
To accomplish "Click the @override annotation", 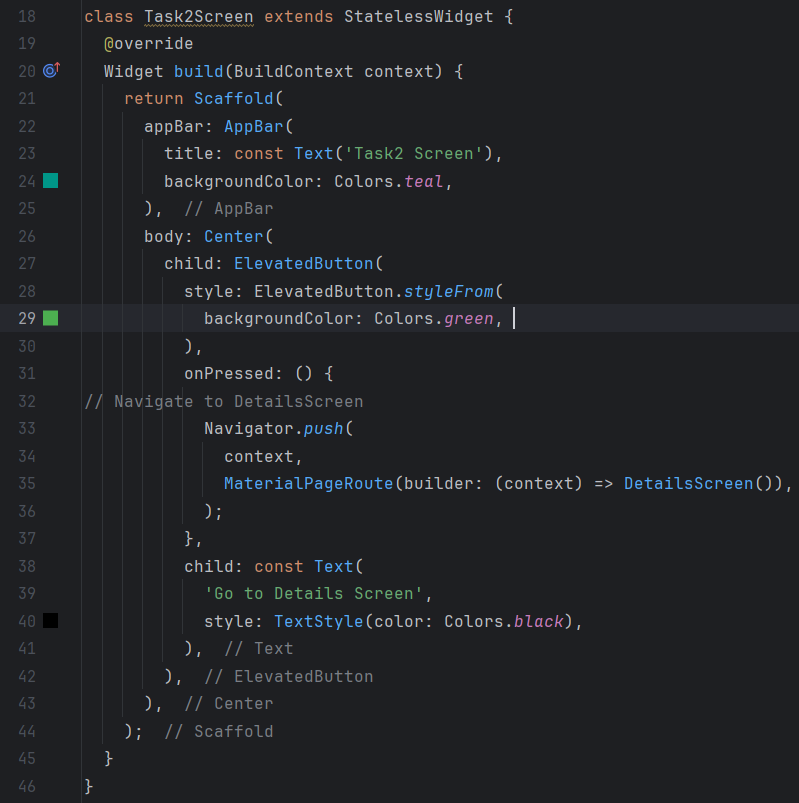I will [x=149, y=44].
